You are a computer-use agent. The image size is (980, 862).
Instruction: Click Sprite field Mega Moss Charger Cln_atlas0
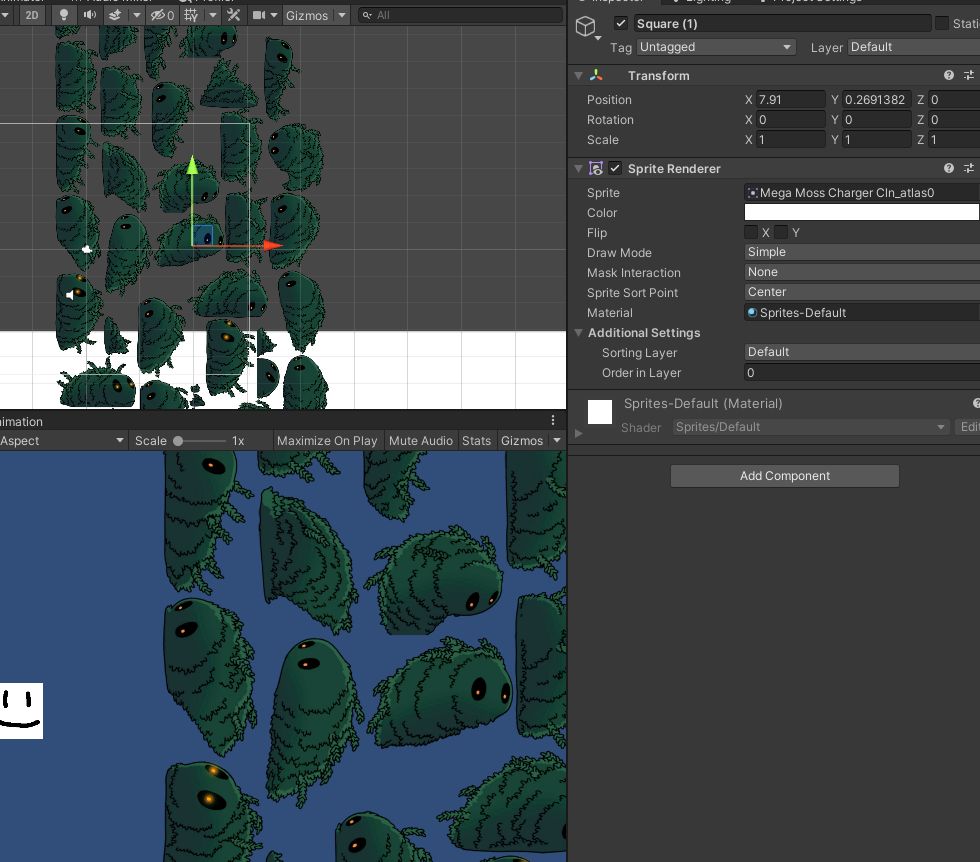pyautogui.click(x=862, y=193)
